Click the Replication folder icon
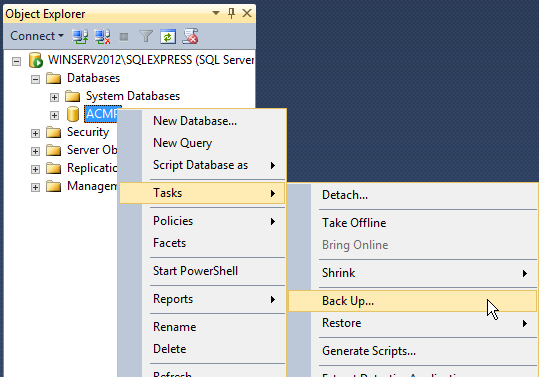This screenshot has height=377, width=539. pos(54,168)
